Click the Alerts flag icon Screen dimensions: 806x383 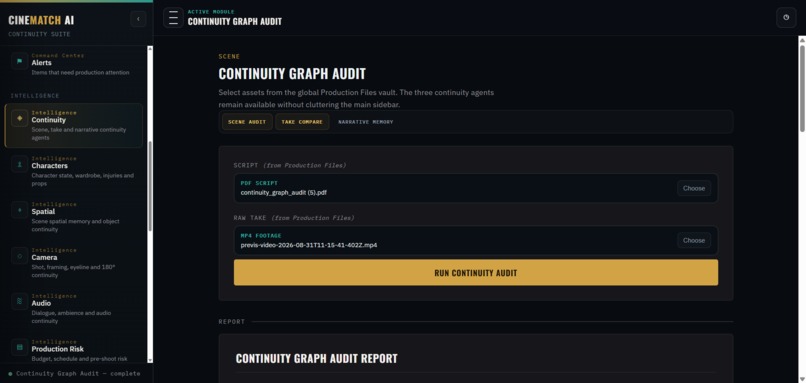click(20, 62)
